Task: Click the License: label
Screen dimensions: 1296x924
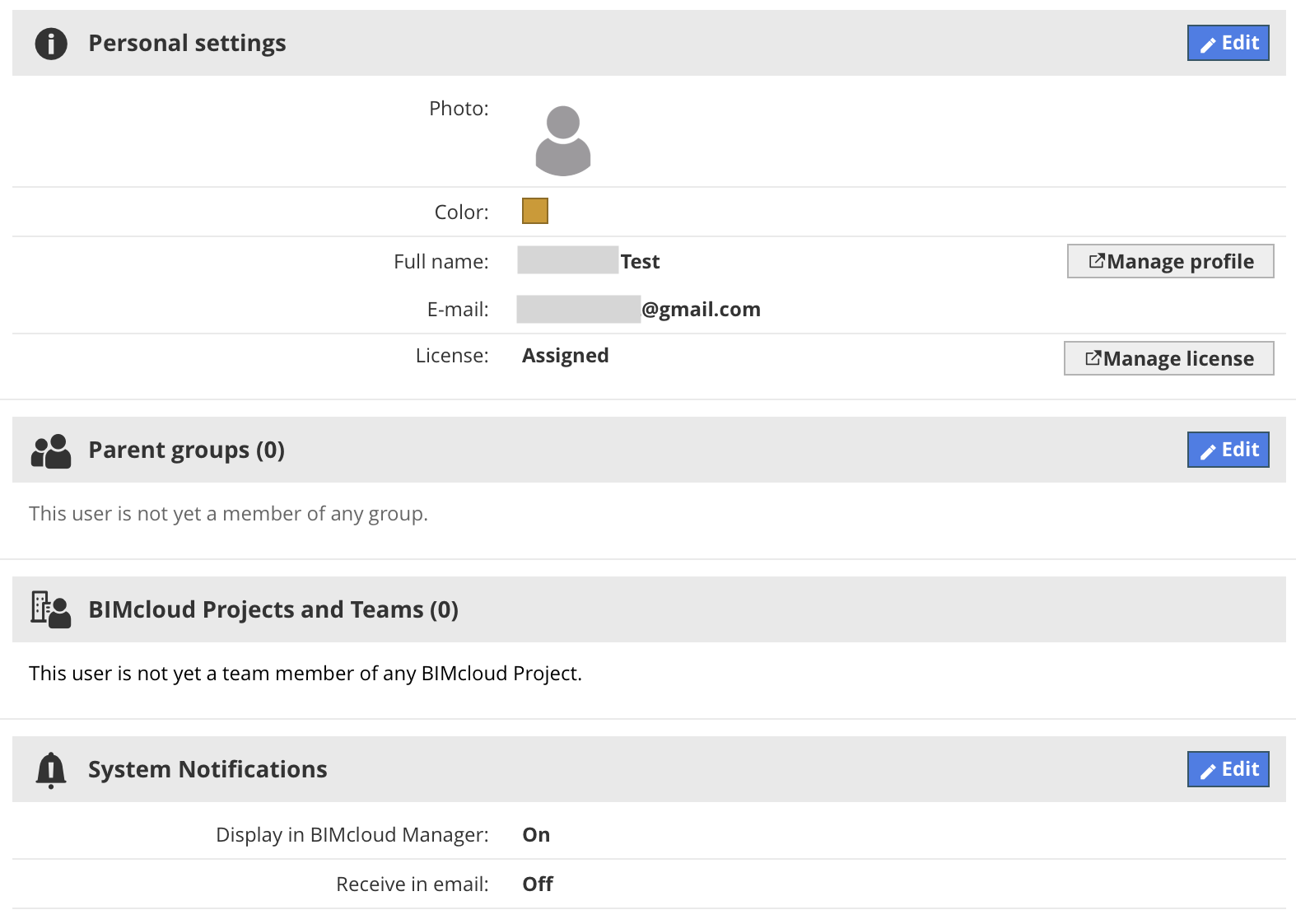Action: (x=451, y=355)
